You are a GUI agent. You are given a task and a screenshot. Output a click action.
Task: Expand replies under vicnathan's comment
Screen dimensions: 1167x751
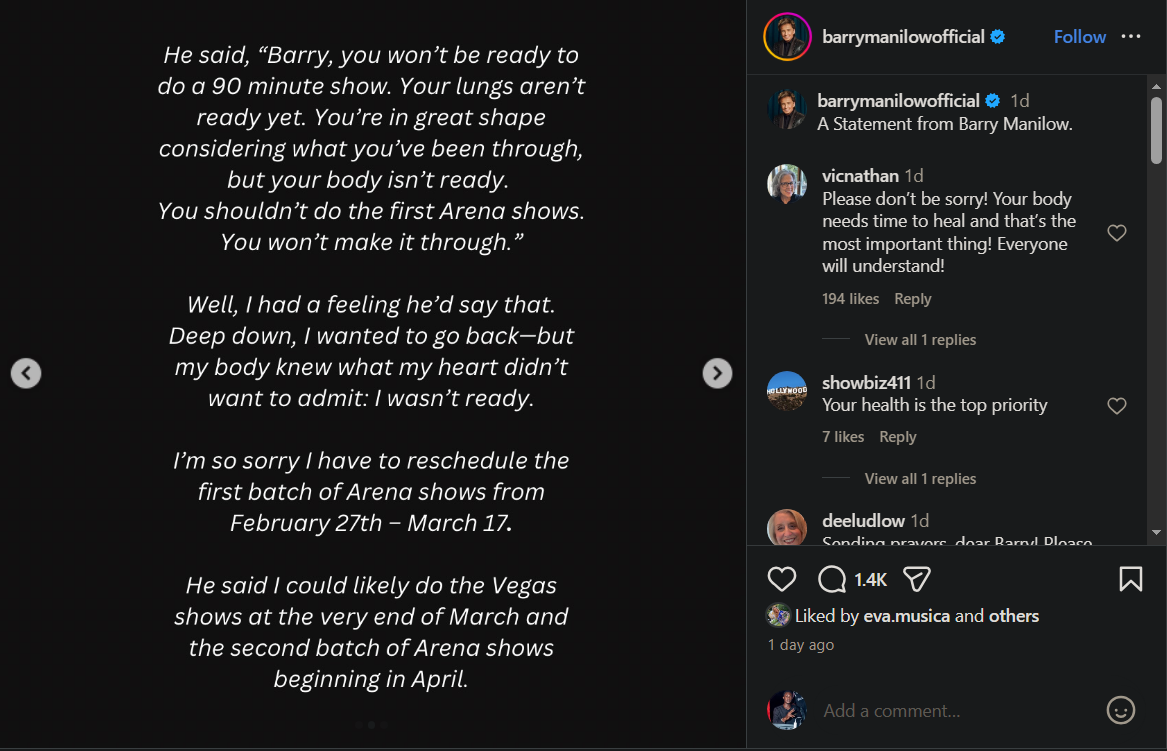coord(920,340)
